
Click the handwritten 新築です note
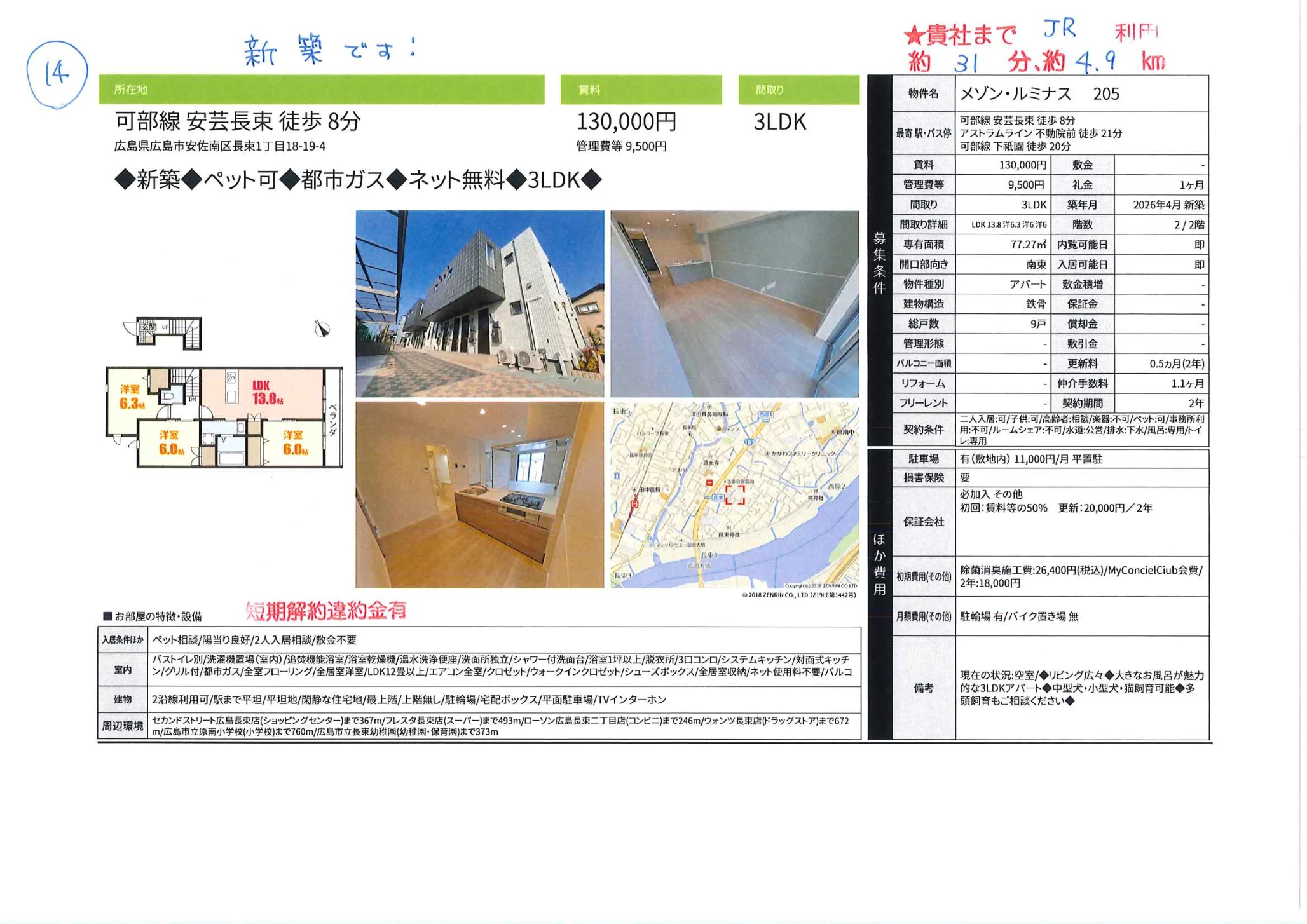(329, 50)
